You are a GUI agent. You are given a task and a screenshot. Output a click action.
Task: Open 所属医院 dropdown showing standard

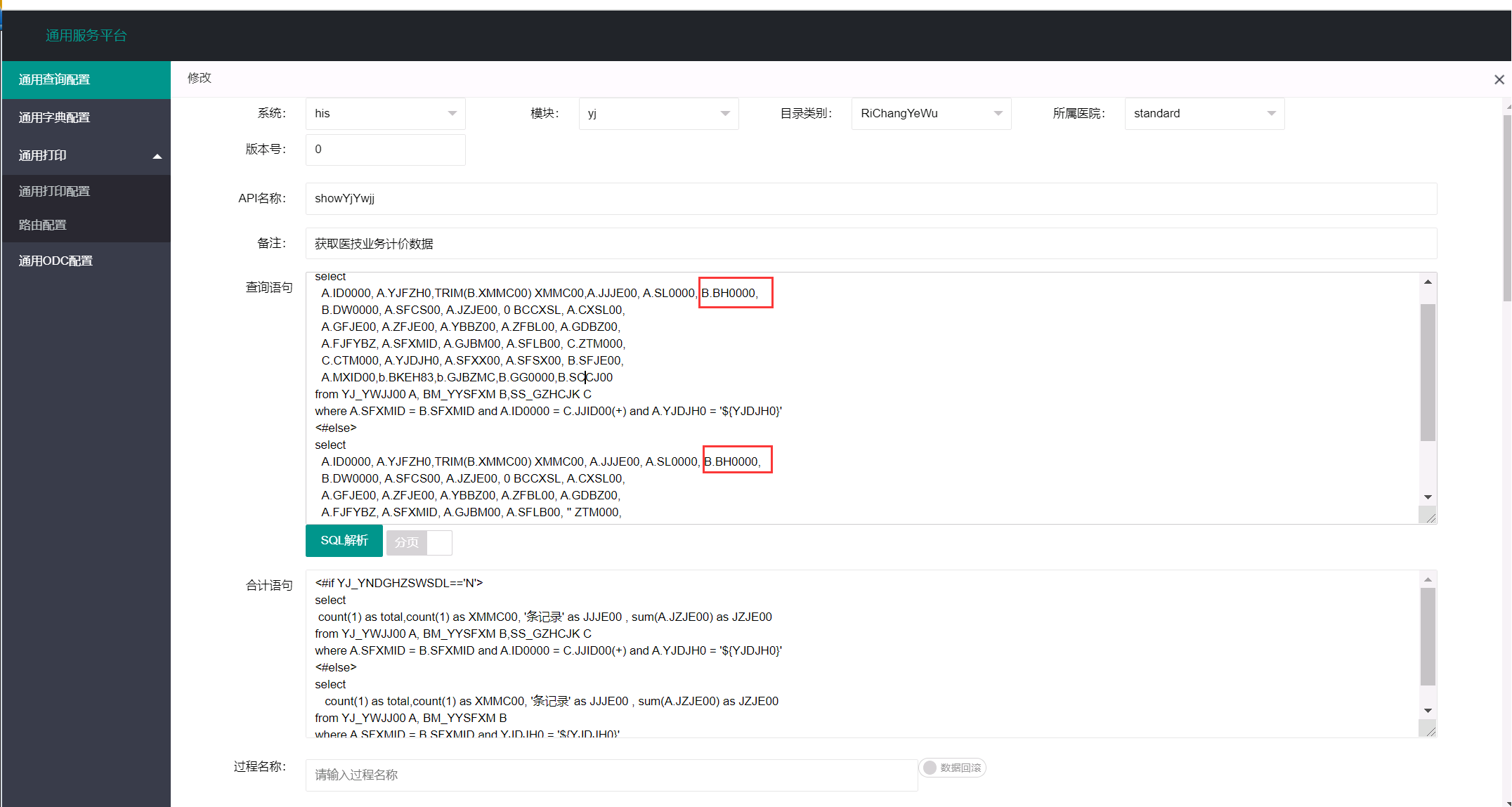pos(1204,114)
